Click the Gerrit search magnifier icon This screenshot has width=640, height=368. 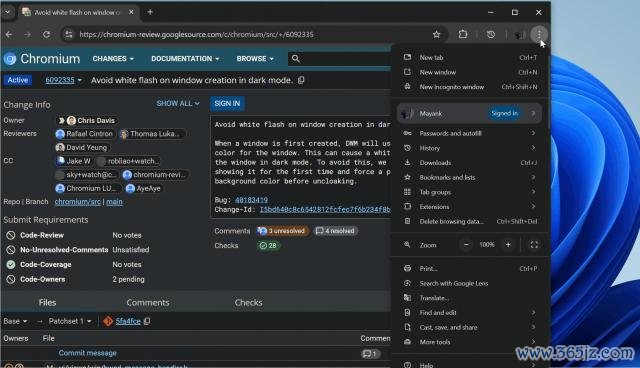296,59
